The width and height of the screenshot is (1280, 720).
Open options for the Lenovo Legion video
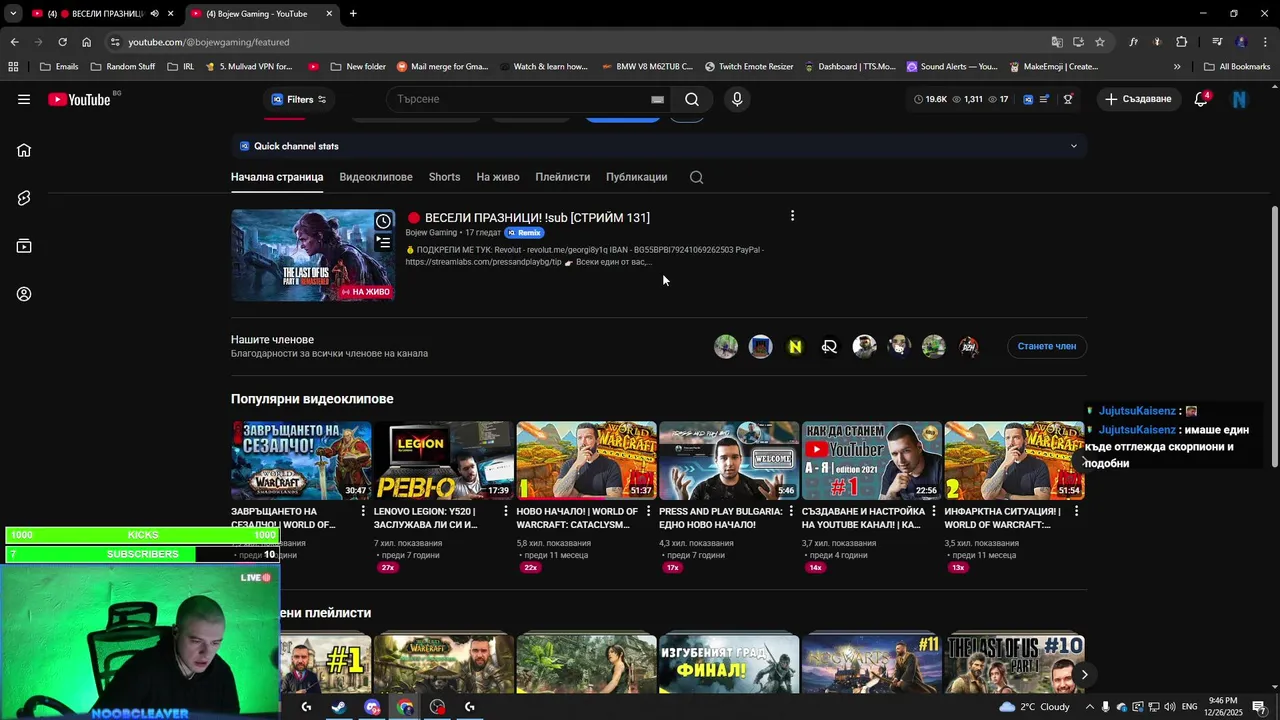(505, 511)
